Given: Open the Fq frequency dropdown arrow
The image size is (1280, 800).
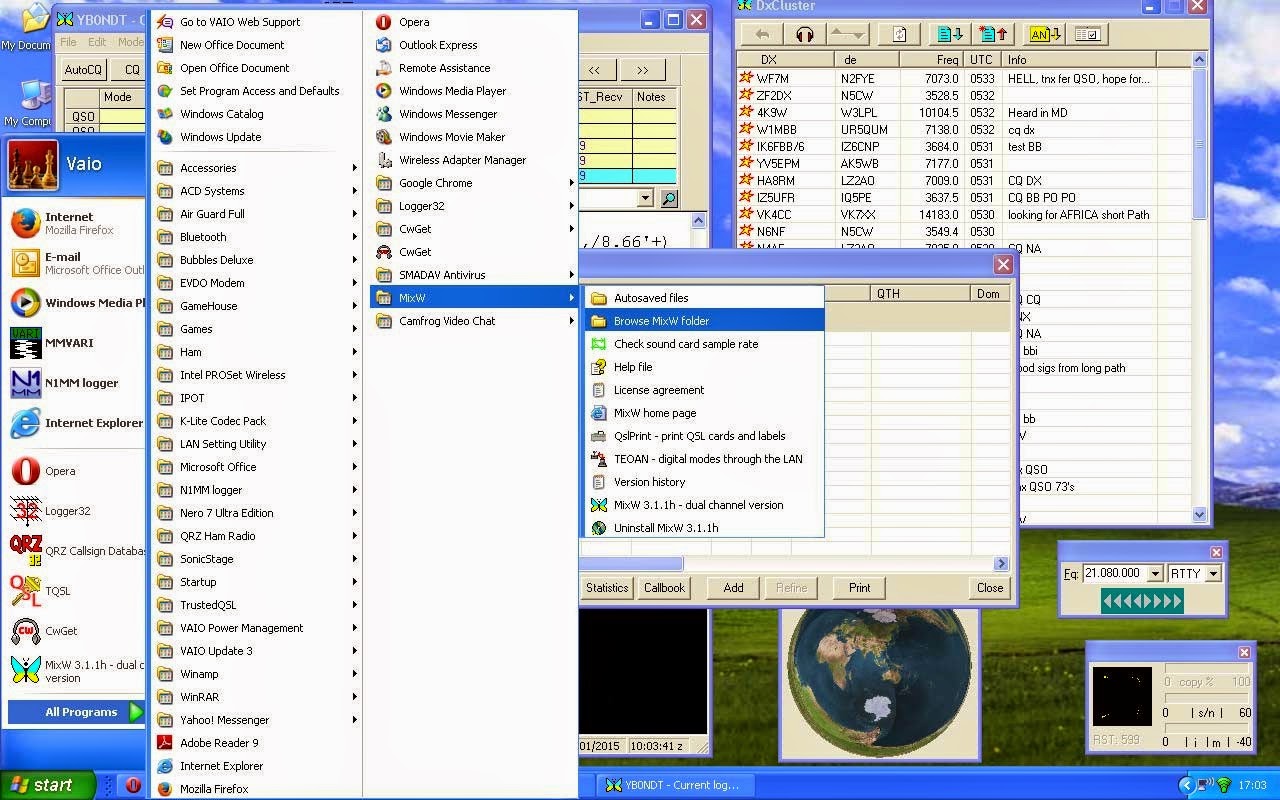Looking at the screenshot, I should pyautogui.click(x=1155, y=574).
